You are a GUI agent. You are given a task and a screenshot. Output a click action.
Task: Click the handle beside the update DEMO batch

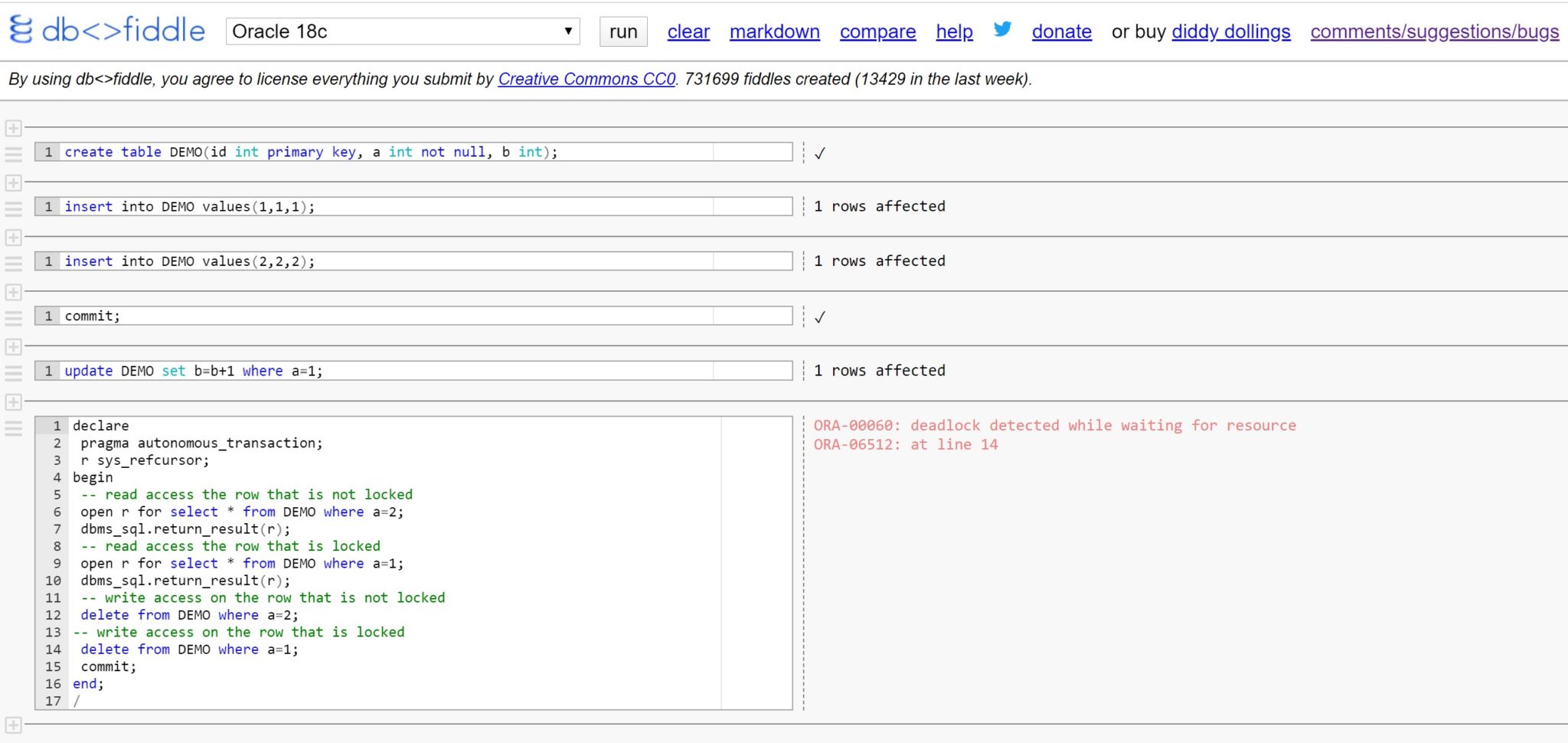[x=14, y=373]
